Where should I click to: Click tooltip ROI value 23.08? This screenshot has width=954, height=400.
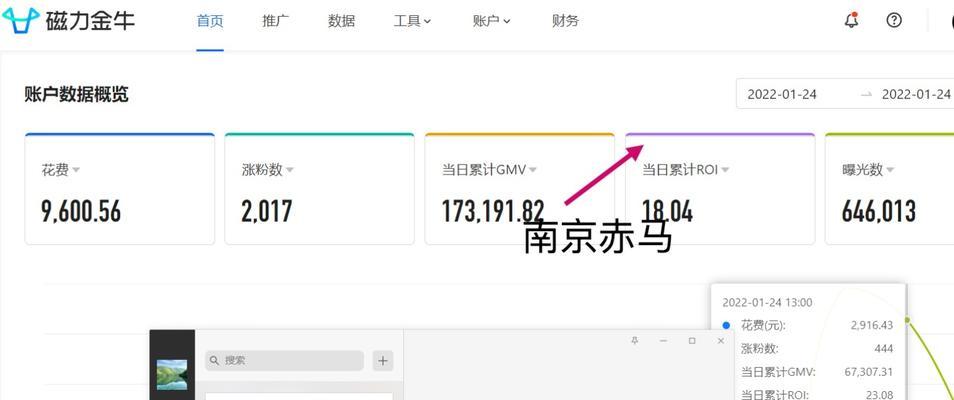coord(879,394)
